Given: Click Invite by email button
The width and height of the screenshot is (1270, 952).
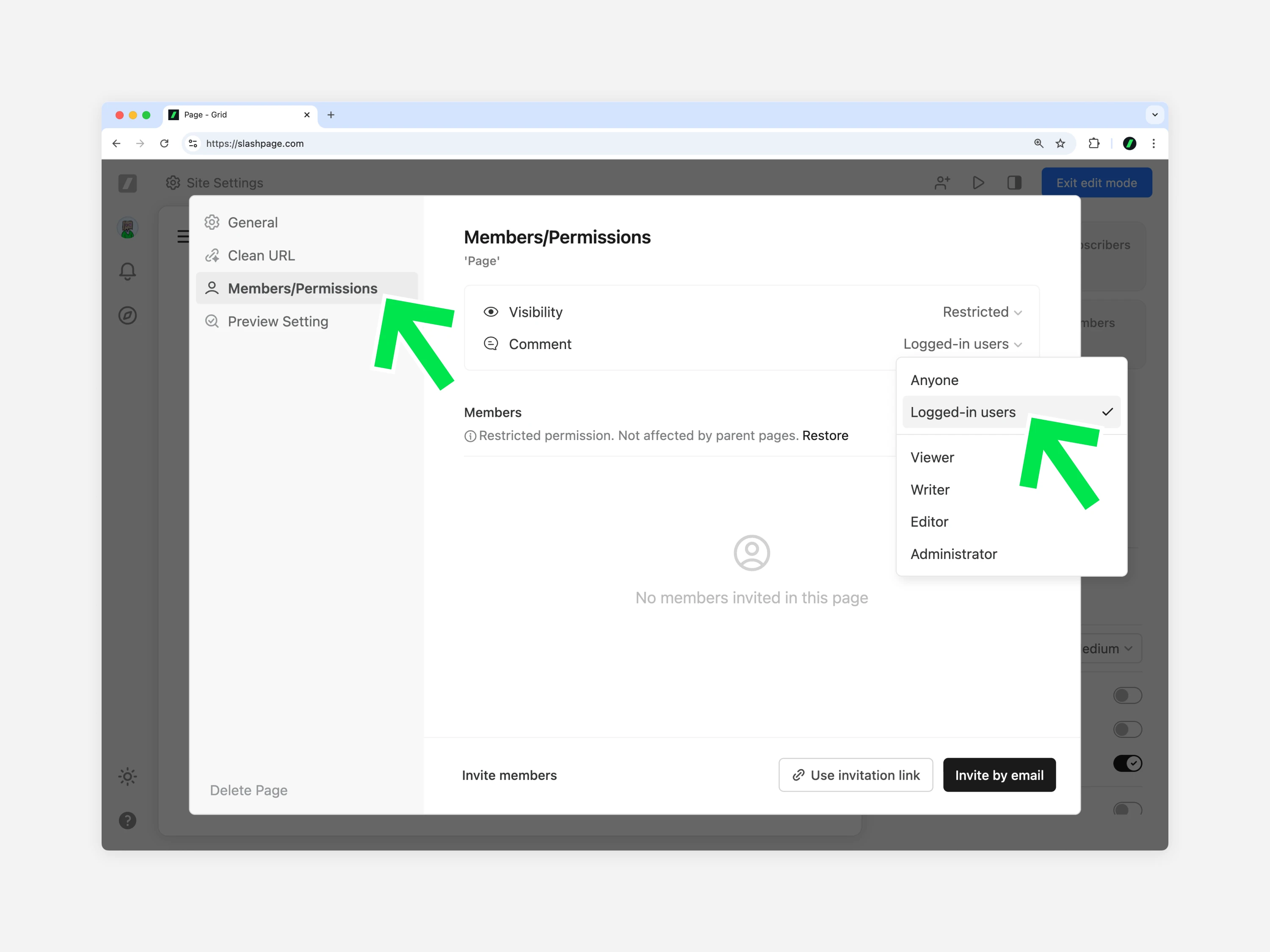Looking at the screenshot, I should [999, 775].
